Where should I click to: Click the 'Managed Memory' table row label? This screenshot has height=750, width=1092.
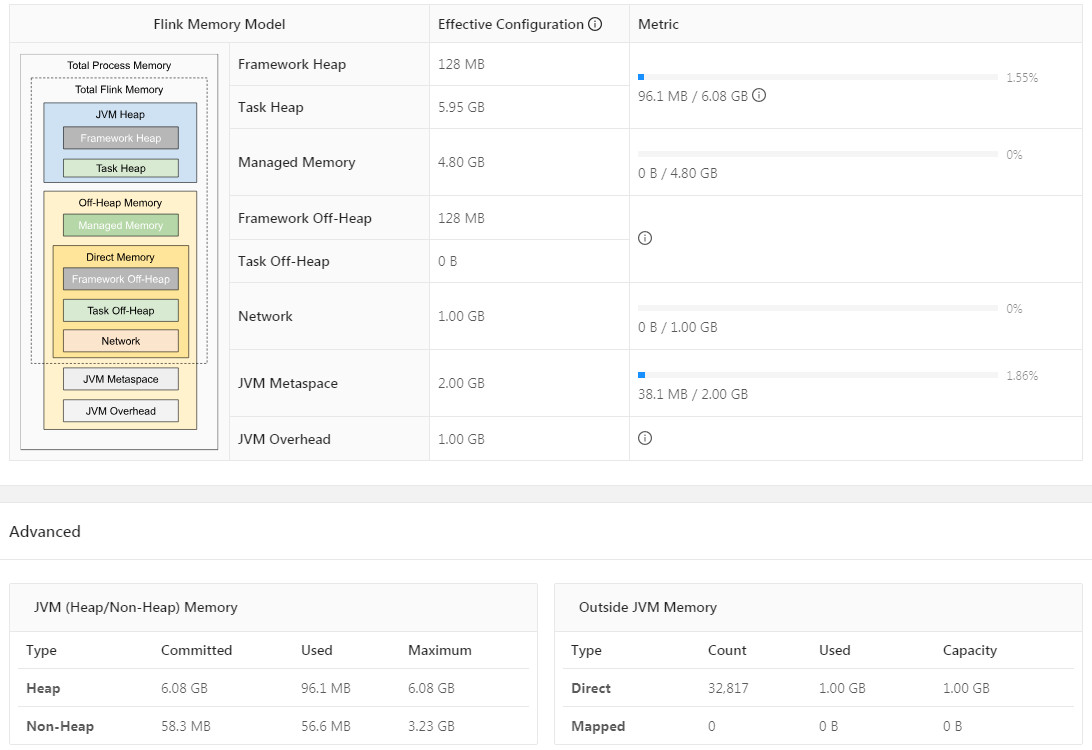[x=297, y=162]
